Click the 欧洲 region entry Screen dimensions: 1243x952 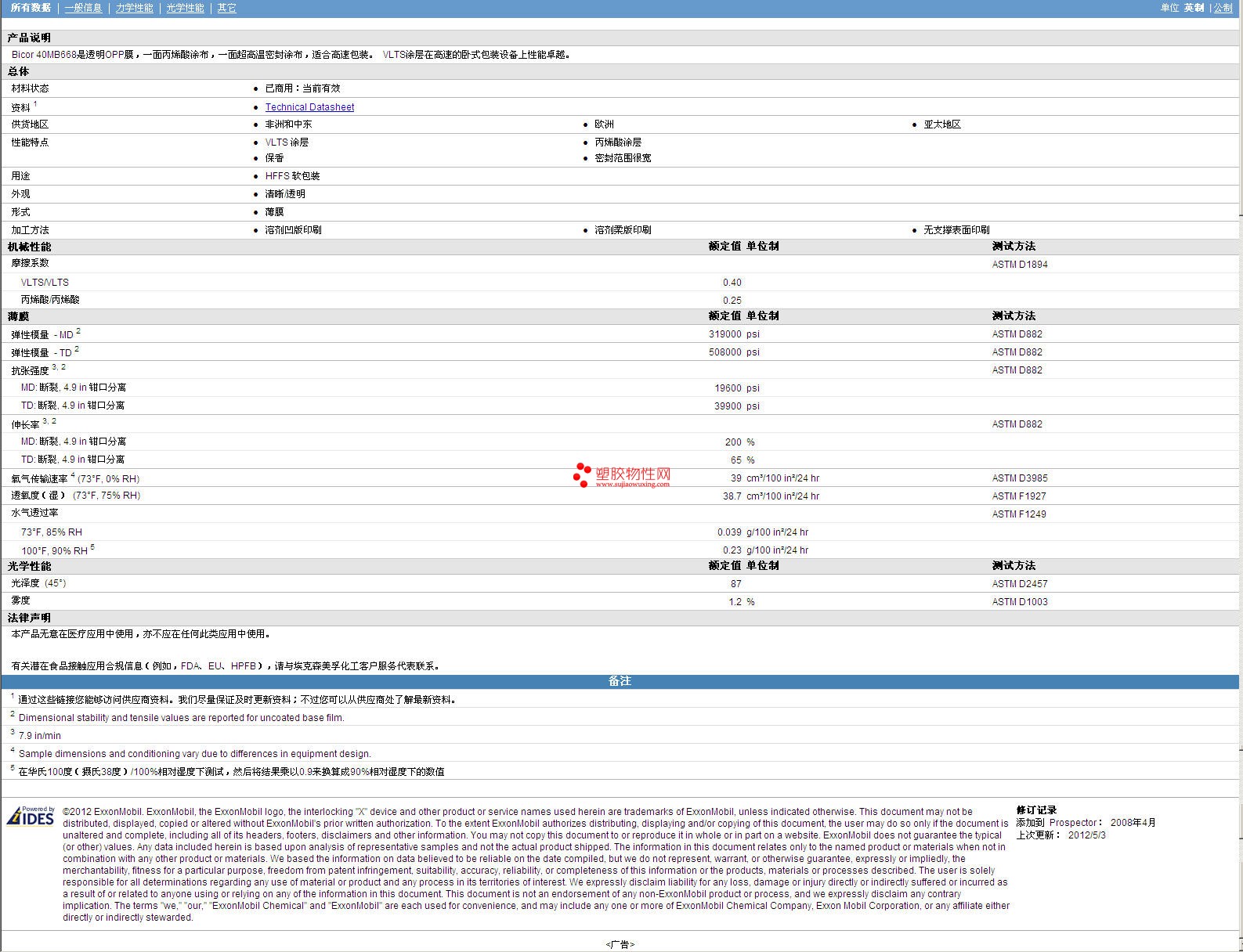(604, 124)
